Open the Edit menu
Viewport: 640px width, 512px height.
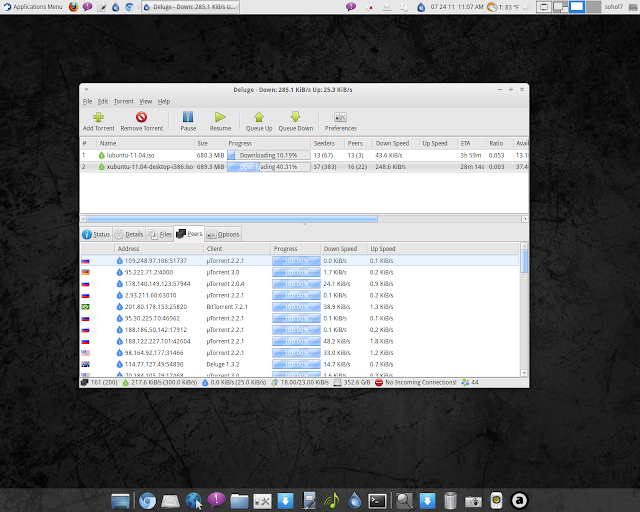tap(103, 101)
